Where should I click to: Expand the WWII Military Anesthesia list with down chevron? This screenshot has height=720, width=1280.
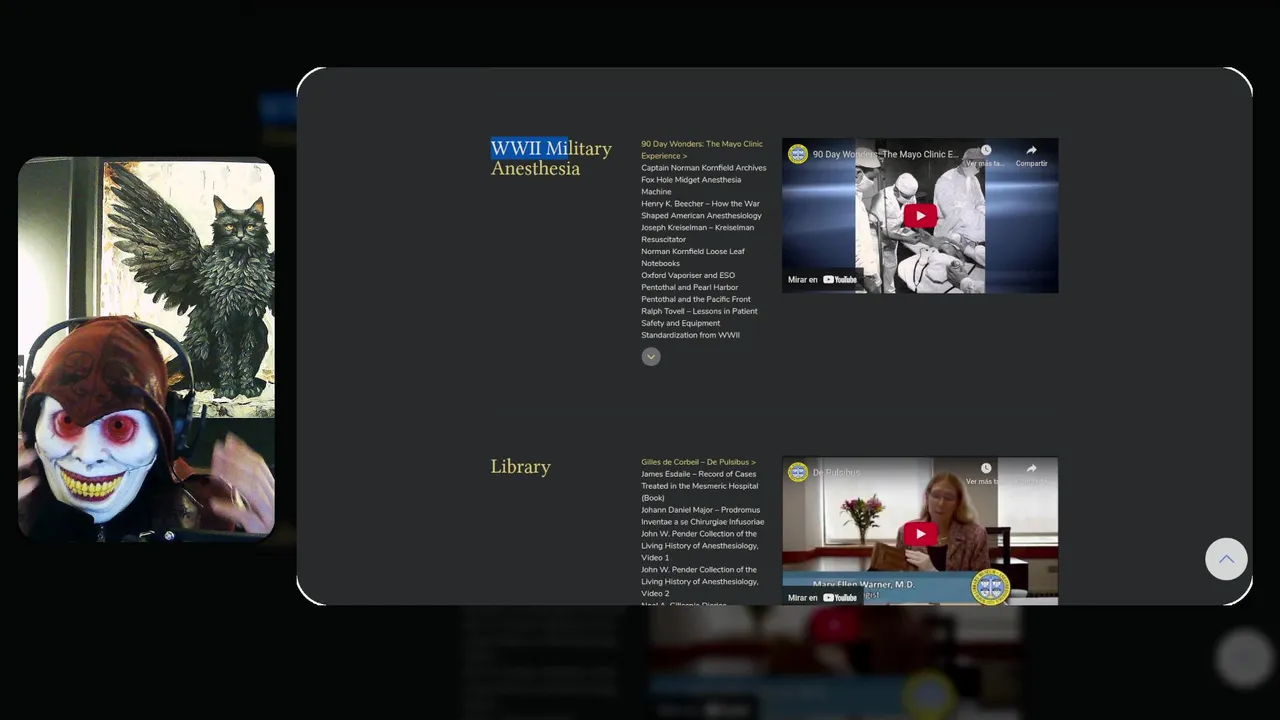pos(651,357)
